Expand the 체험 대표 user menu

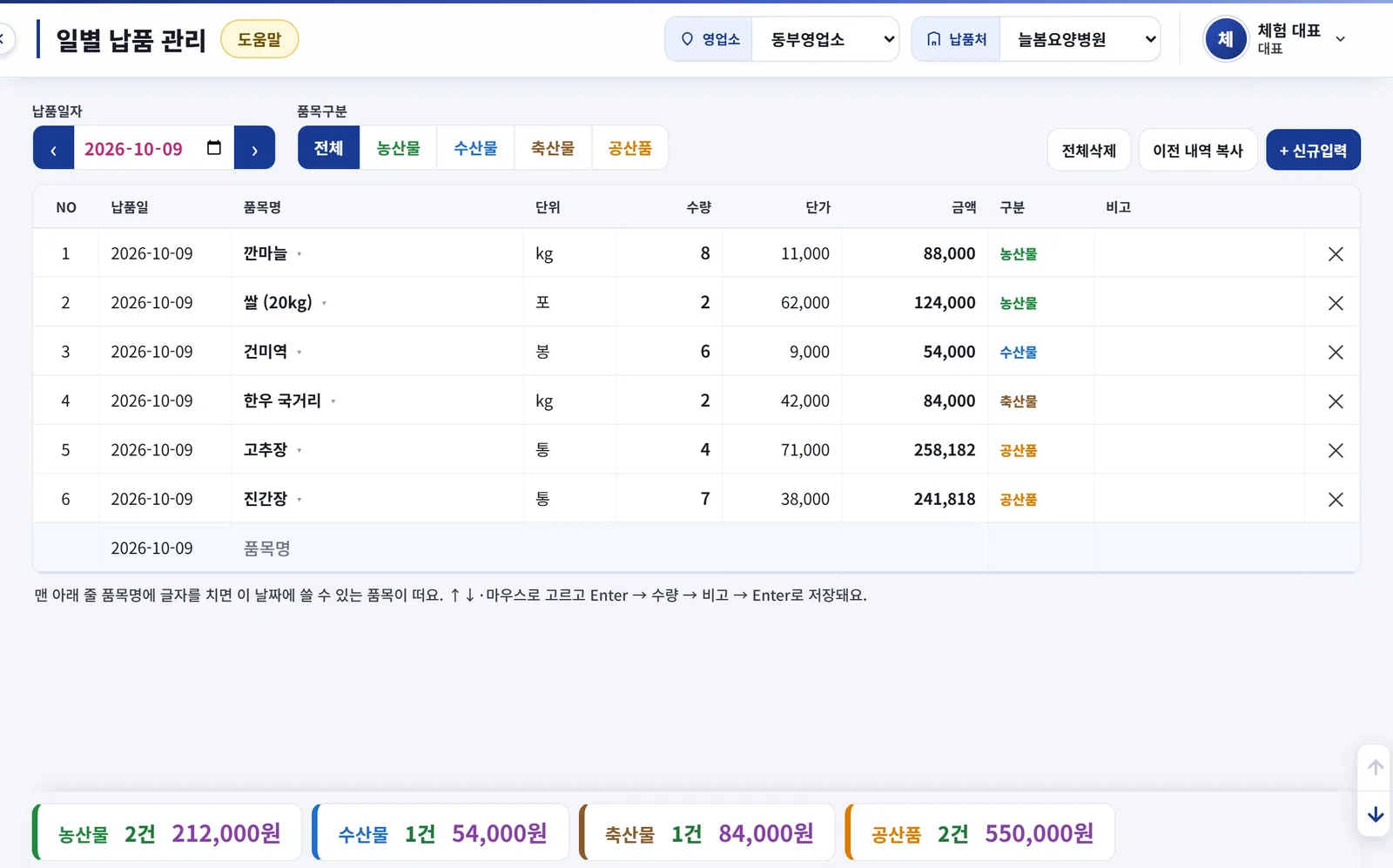(x=1341, y=39)
